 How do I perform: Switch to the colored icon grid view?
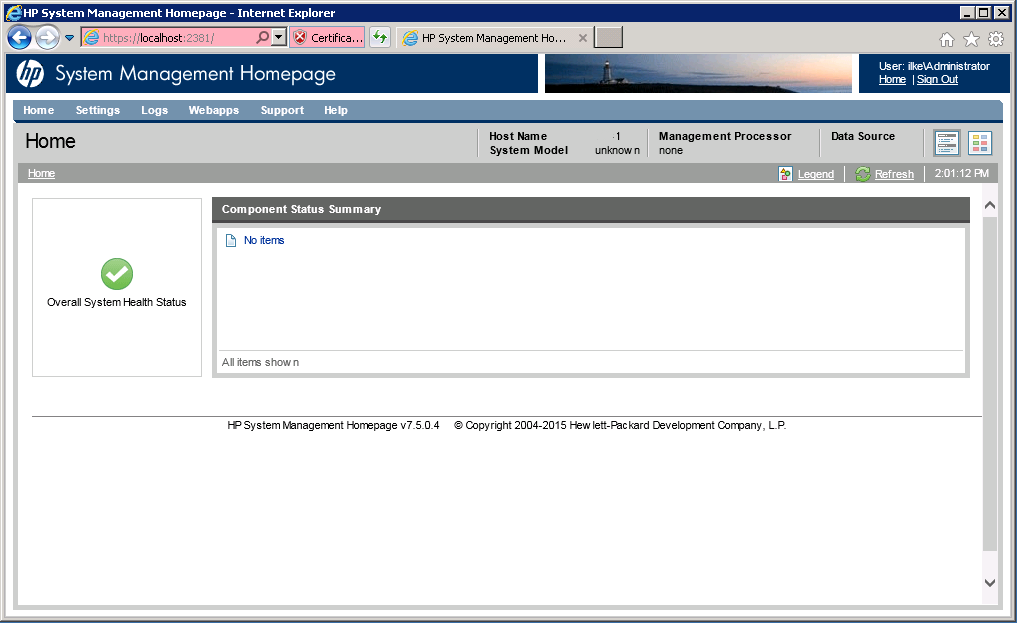click(x=980, y=143)
